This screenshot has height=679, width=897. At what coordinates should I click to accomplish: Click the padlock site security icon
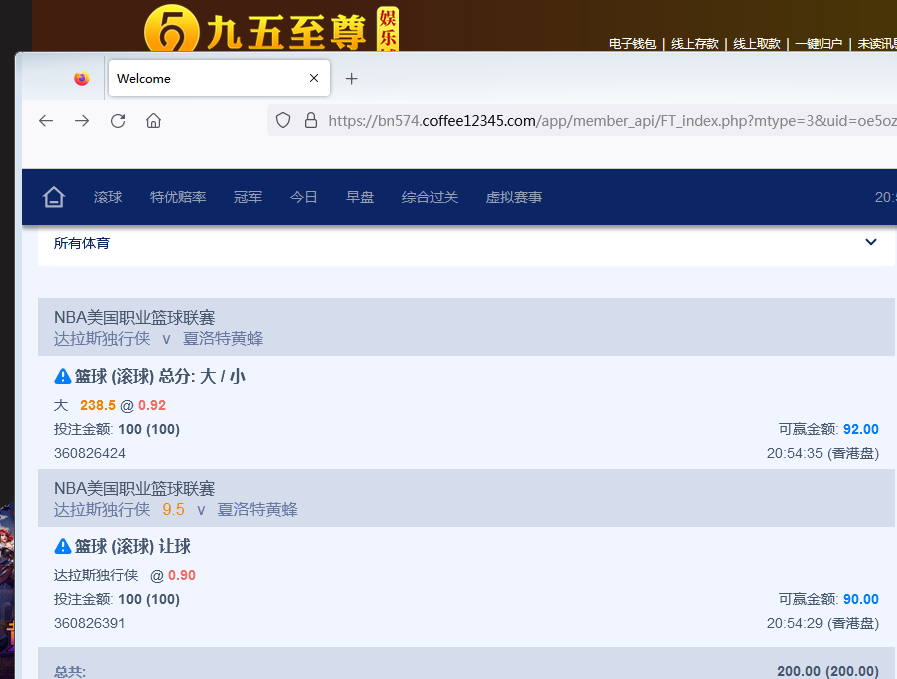pos(311,120)
